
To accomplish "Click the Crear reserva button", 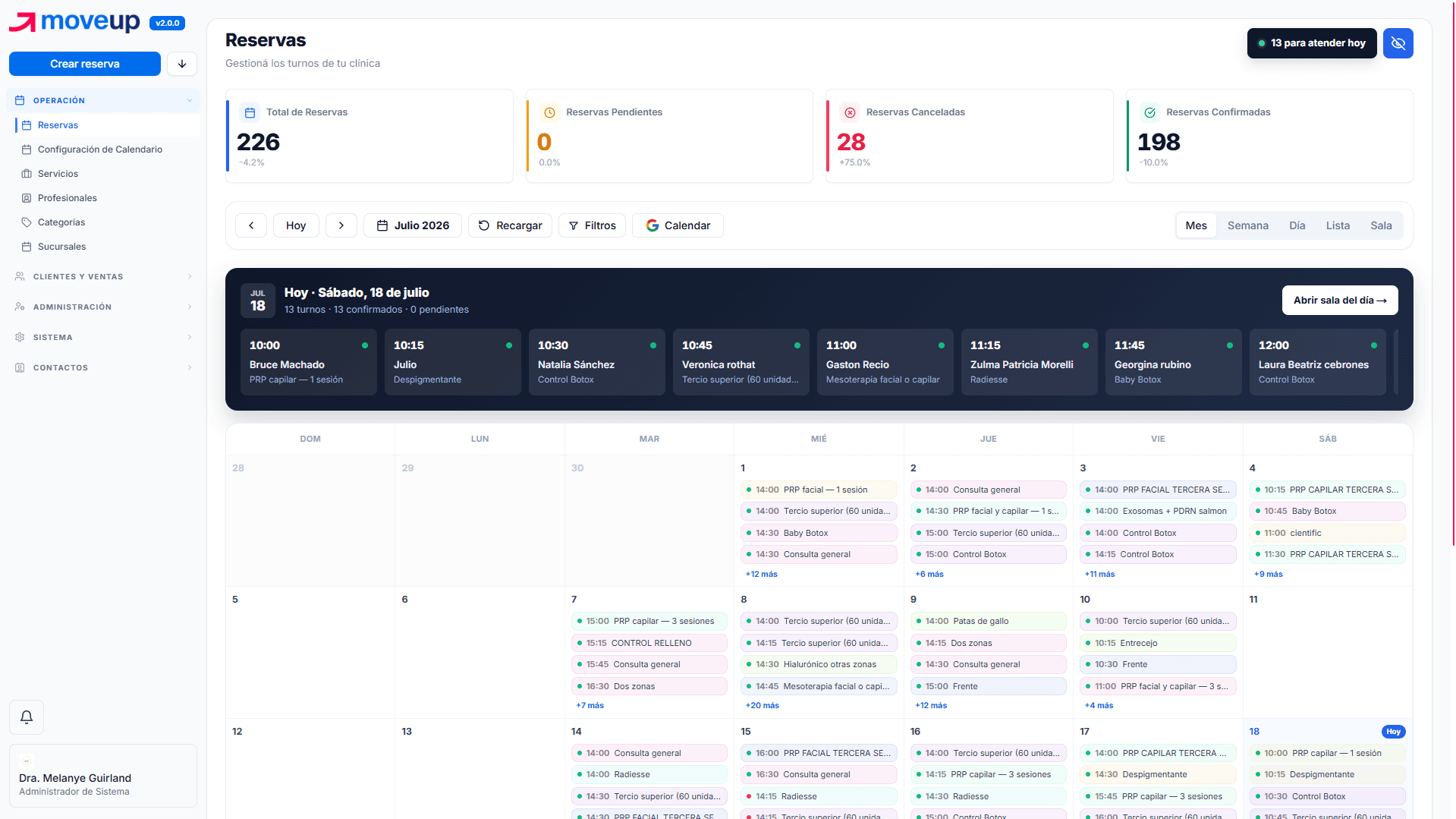I will click(85, 64).
